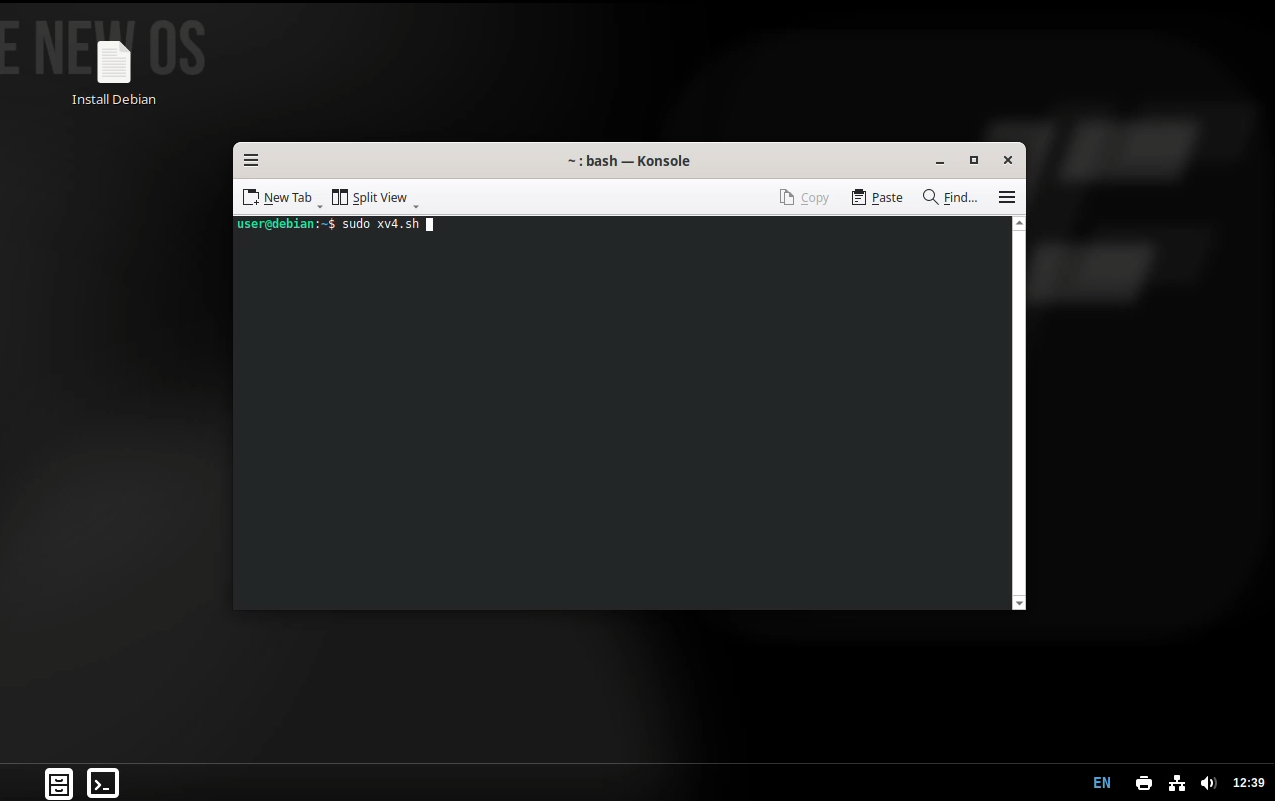
Task: Open the Install Debian desktop shortcut
Action: point(113,60)
